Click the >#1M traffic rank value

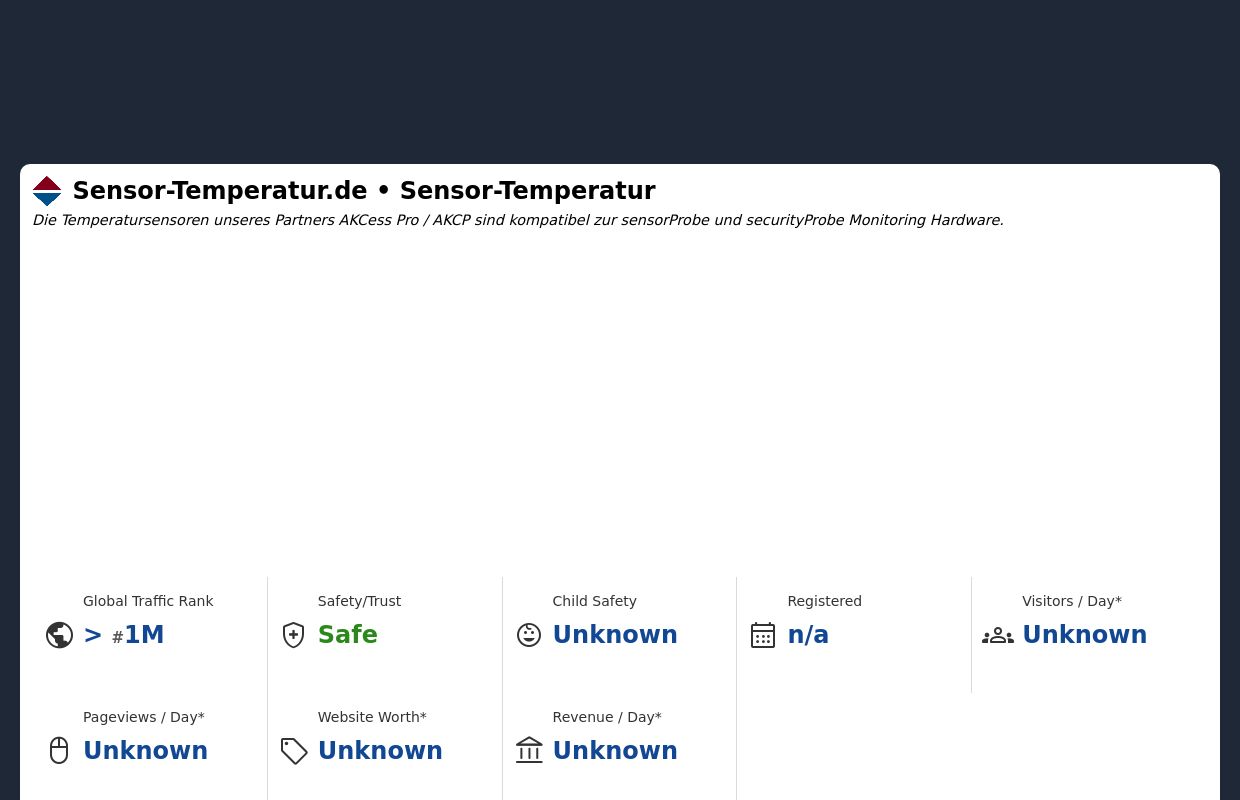(x=123, y=635)
